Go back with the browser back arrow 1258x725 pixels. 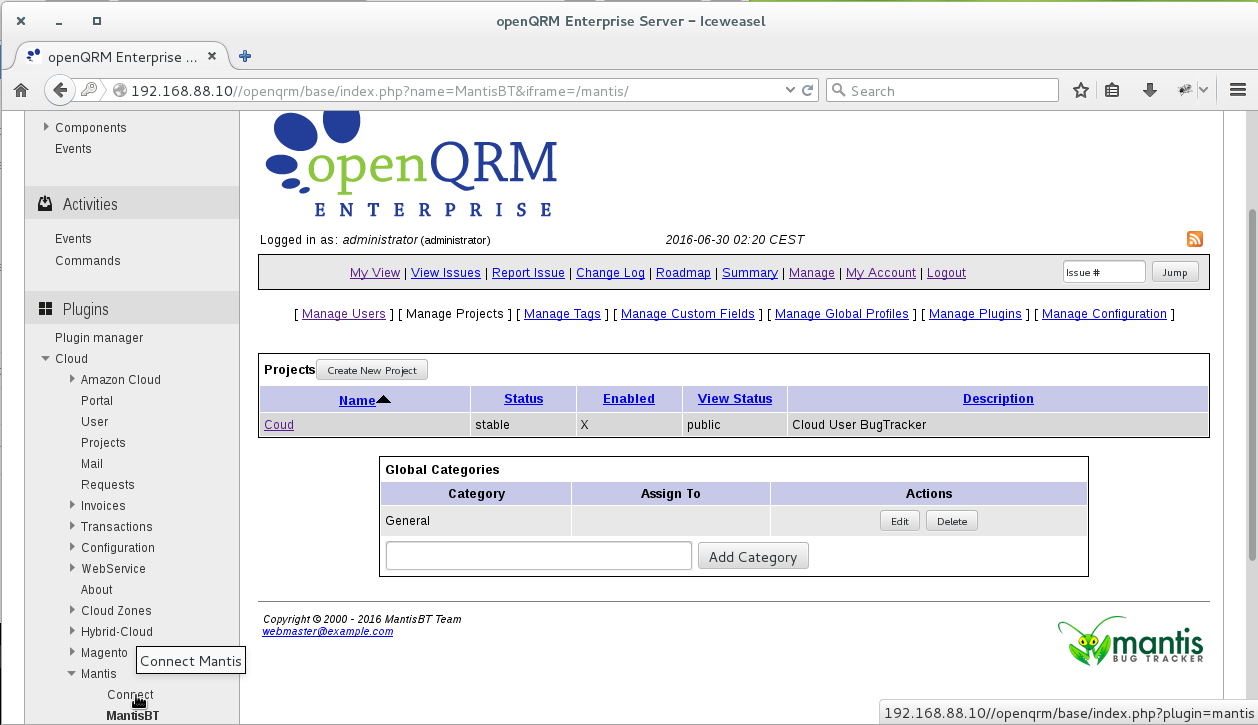pyautogui.click(x=60, y=90)
